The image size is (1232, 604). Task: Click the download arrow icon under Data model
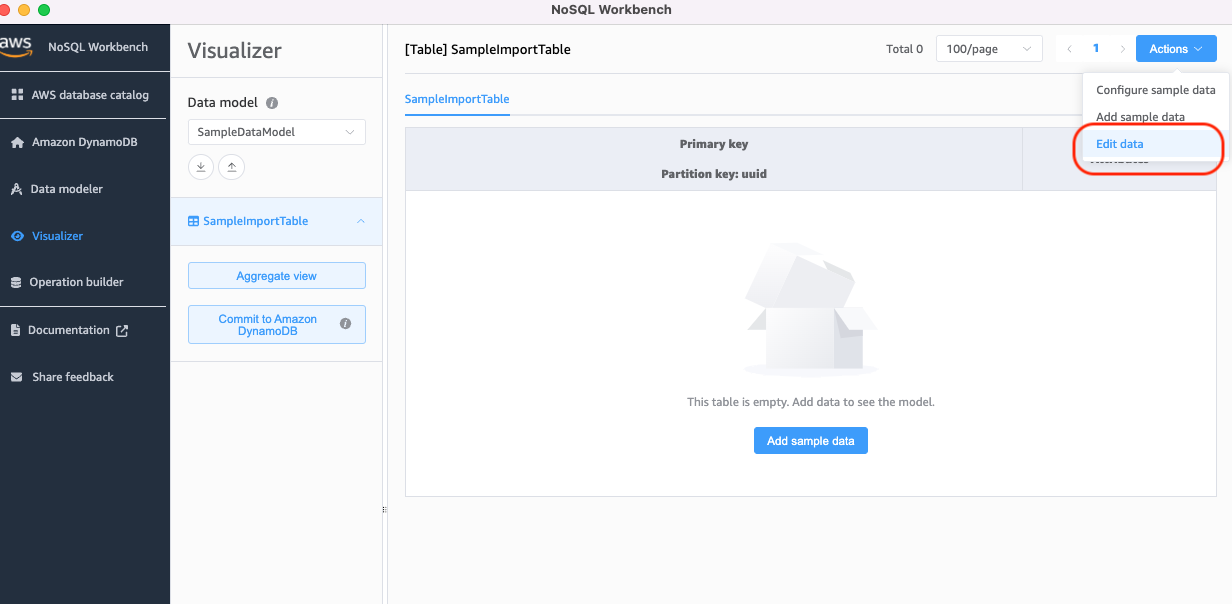tap(201, 167)
